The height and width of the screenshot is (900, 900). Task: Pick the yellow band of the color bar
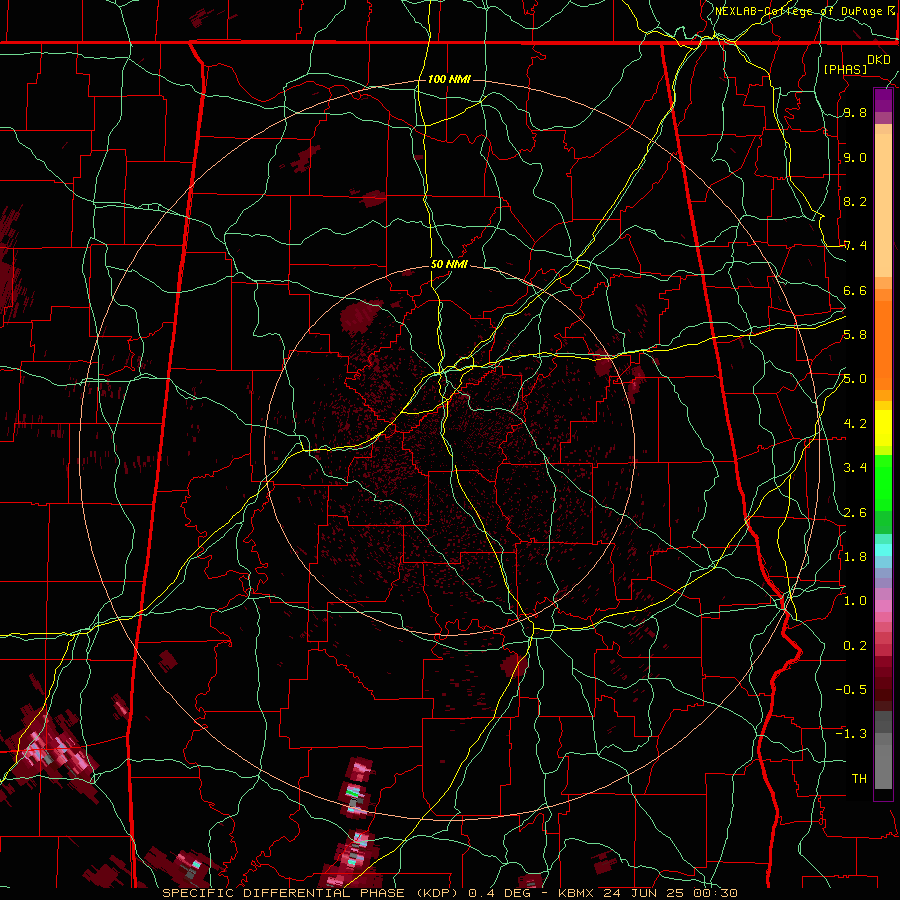[x=883, y=428]
